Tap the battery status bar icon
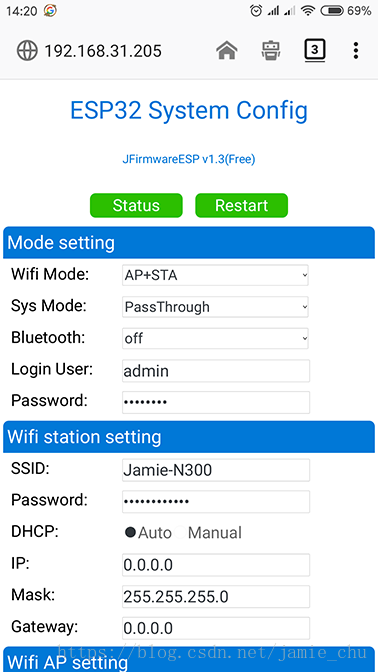378x672 pixels. [x=332, y=11]
